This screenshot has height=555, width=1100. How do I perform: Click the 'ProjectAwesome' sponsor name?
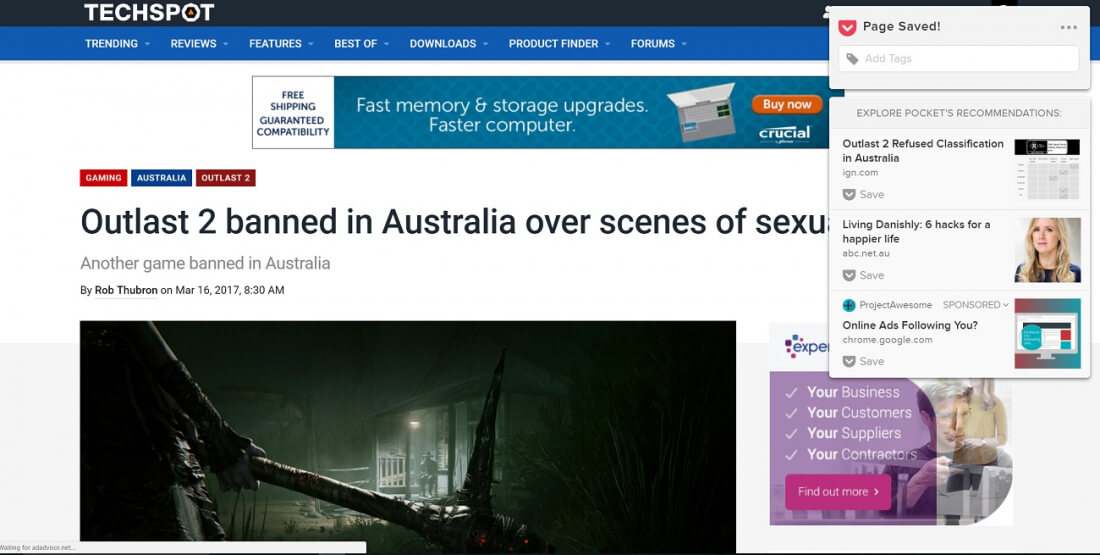pyautogui.click(x=896, y=305)
